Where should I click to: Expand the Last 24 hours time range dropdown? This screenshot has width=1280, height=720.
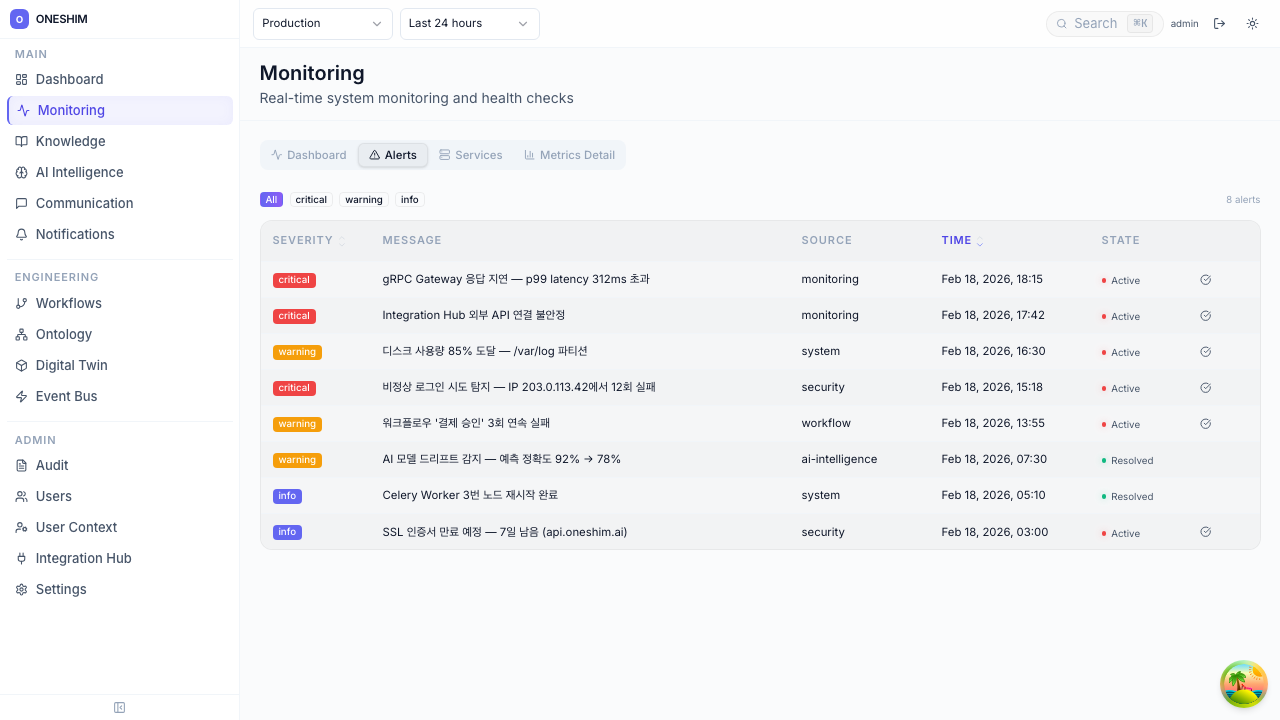(x=469, y=24)
